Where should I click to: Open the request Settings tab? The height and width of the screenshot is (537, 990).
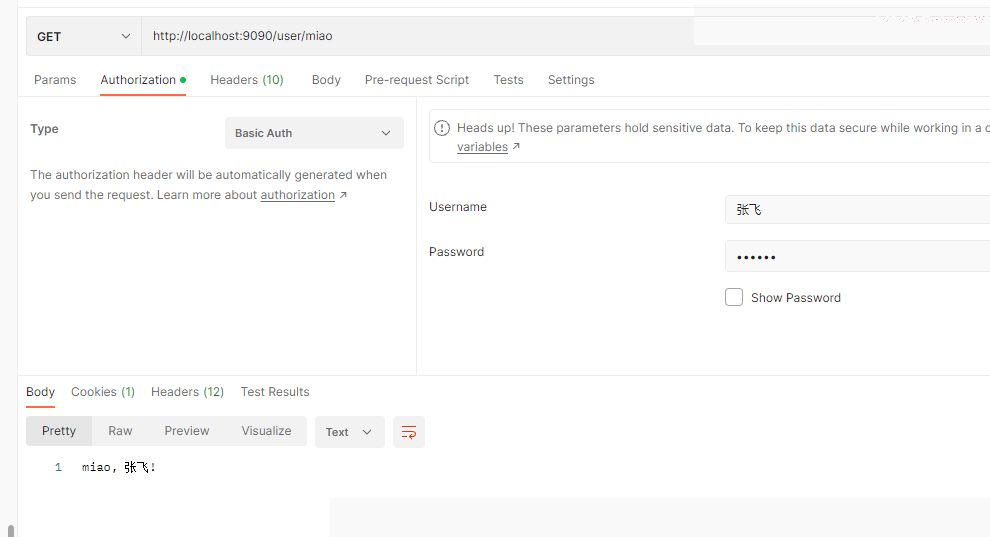tap(571, 80)
